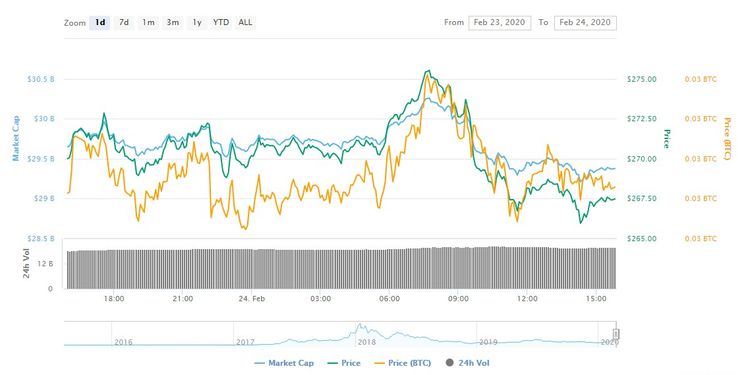Screen dimensions: 750x375
Task: Click the 2019 region in navigator
Action: pyautogui.click(x=488, y=342)
